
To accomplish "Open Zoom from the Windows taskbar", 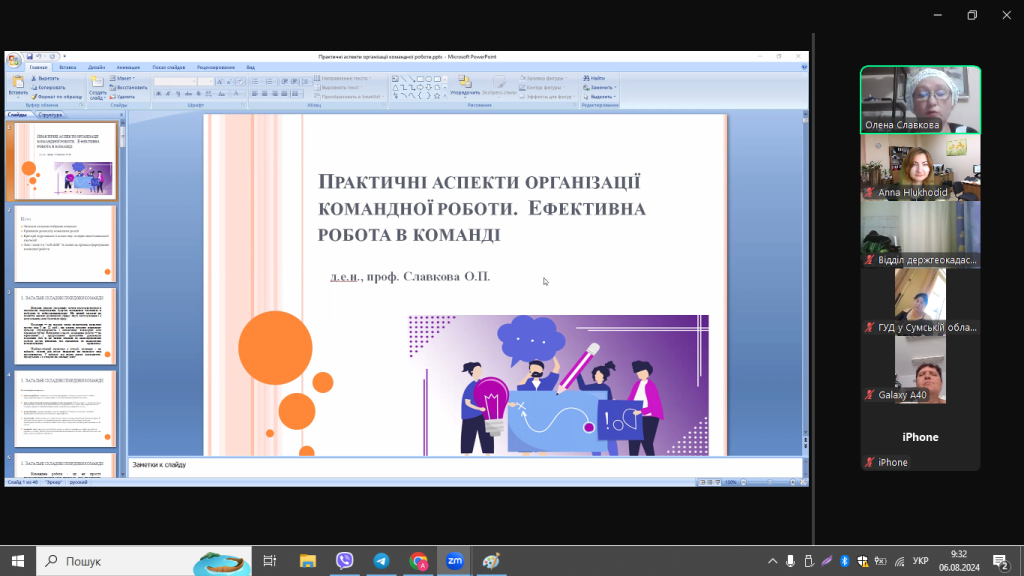I will point(453,561).
